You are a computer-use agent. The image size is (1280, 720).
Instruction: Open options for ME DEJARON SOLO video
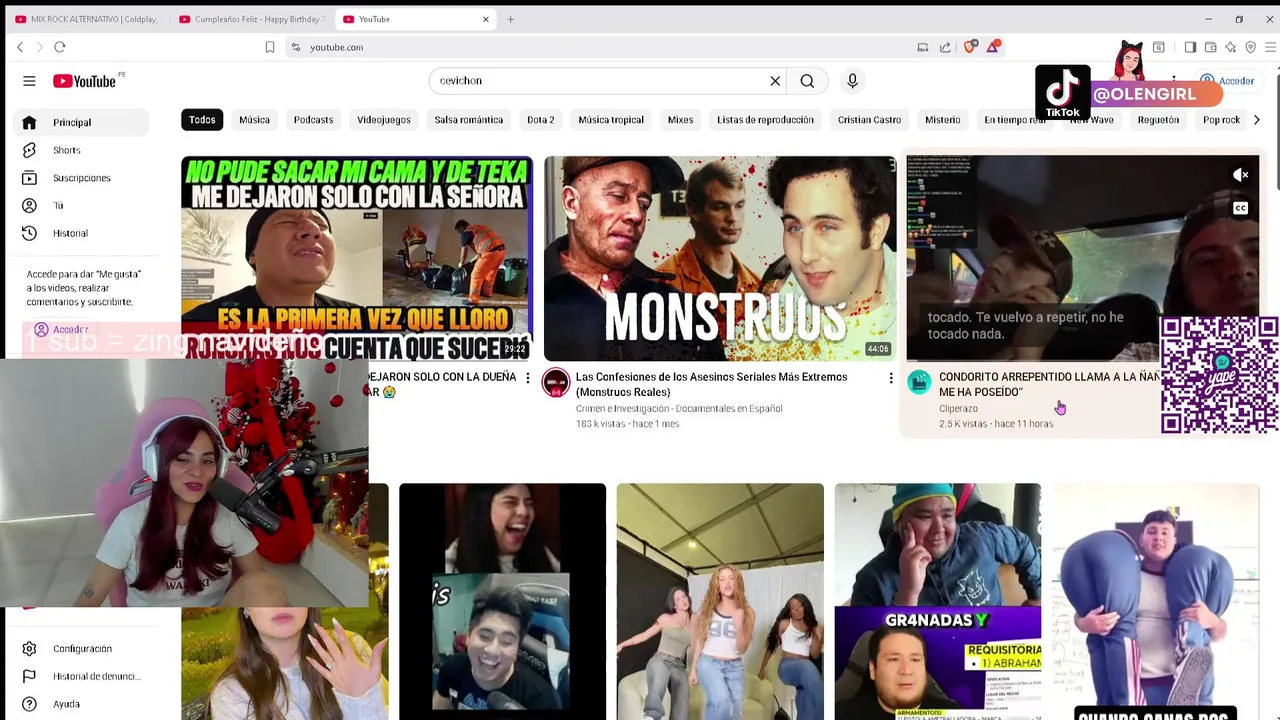click(x=528, y=378)
